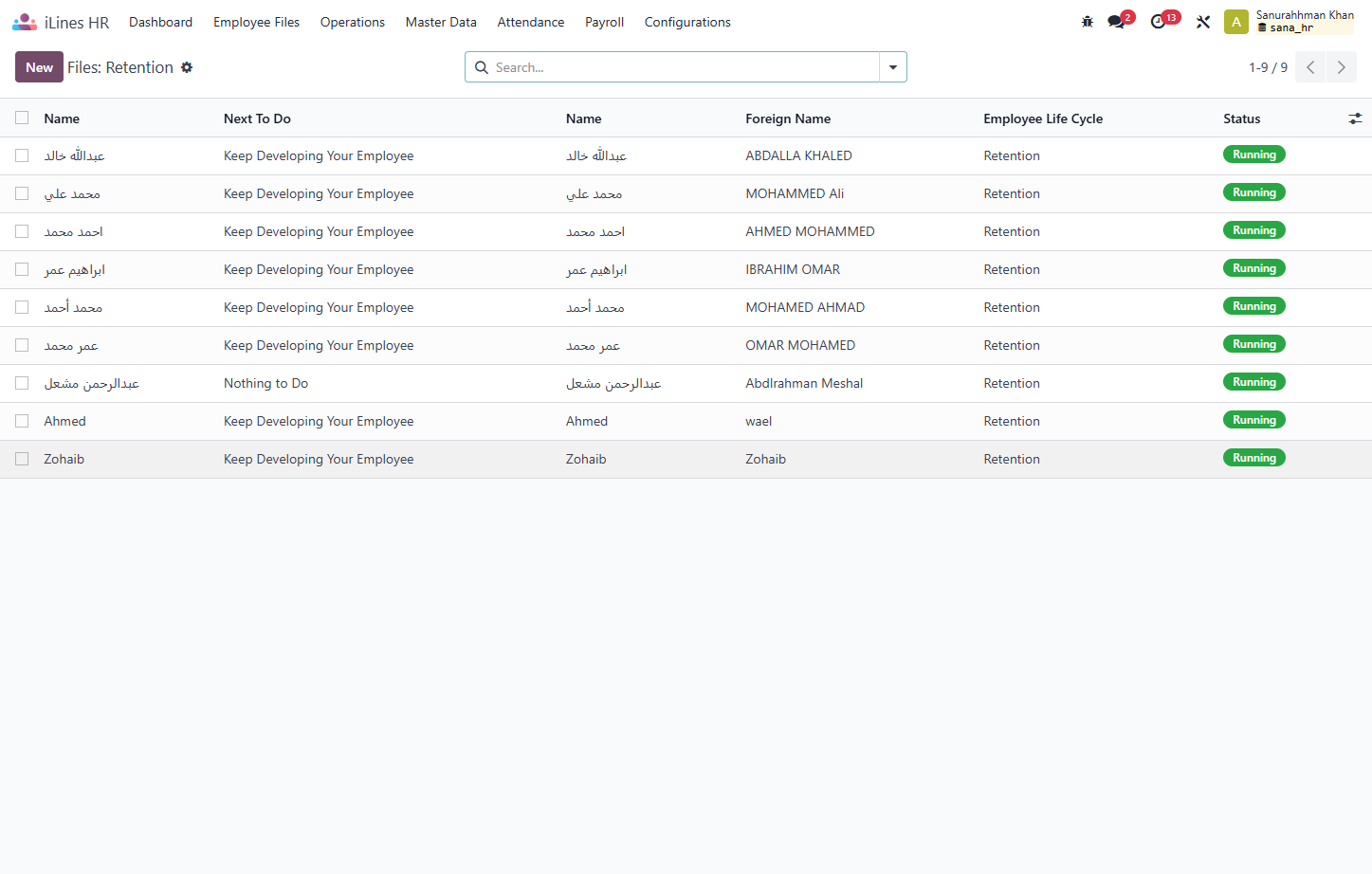Screen dimensions: 1372x874
Task: Open the conversations chat icon
Action: pyautogui.click(x=1116, y=22)
